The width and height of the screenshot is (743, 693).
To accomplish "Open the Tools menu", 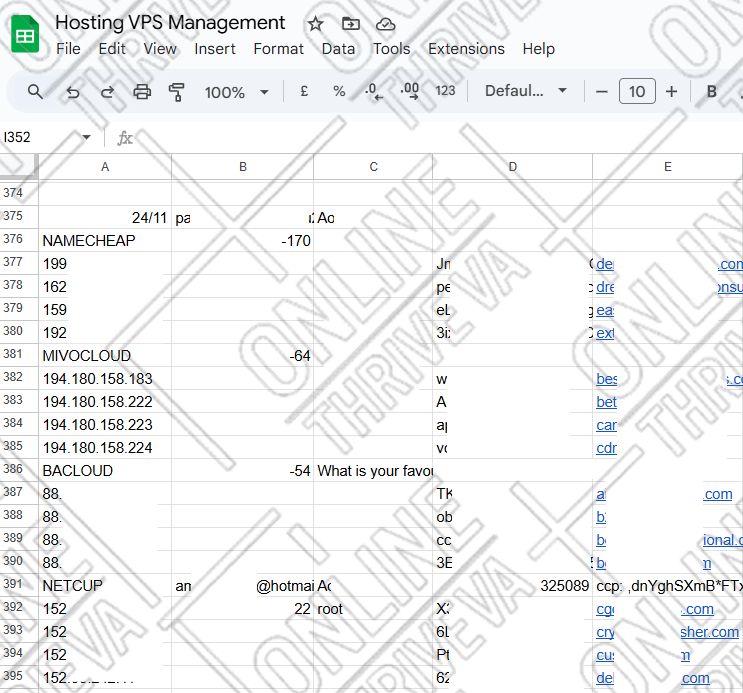I will click(x=391, y=49).
